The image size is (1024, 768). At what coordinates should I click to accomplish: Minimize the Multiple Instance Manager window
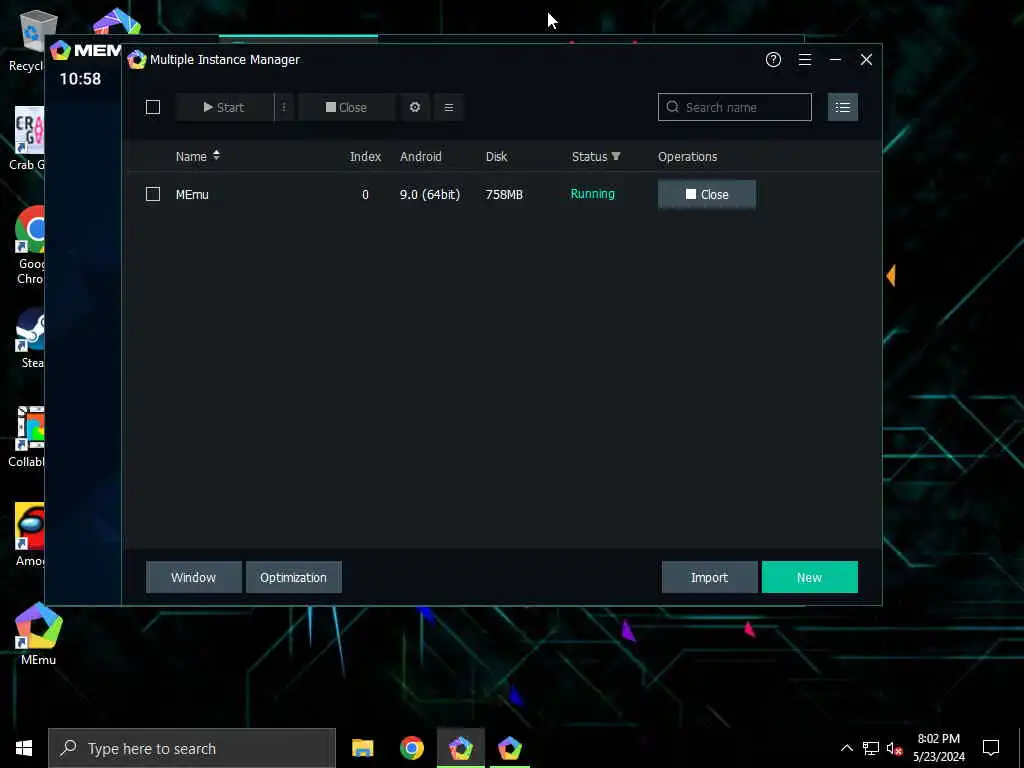(x=835, y=60)
